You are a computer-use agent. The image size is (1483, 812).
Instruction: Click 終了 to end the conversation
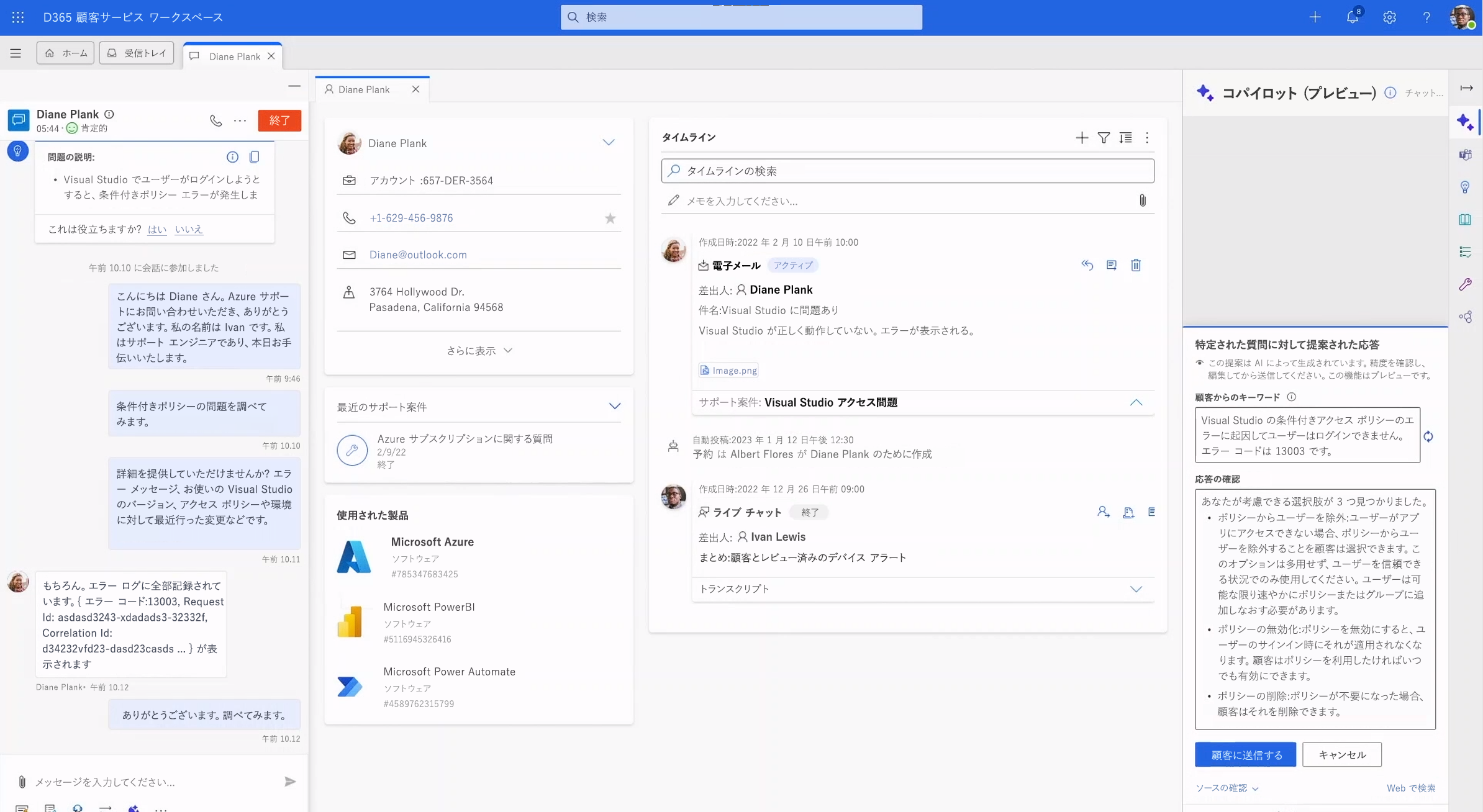point(279,120)
